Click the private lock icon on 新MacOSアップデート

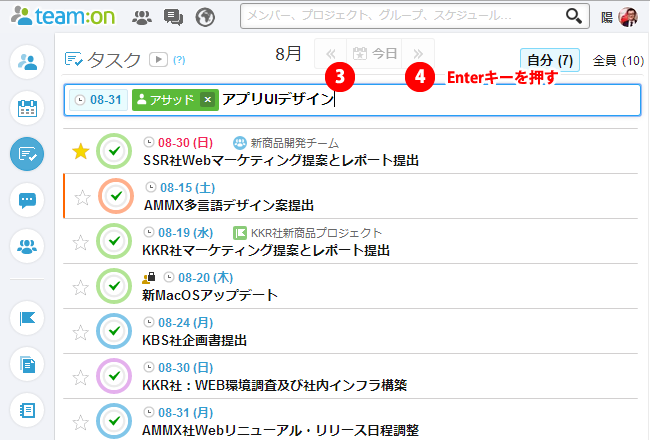pos(148,277)
